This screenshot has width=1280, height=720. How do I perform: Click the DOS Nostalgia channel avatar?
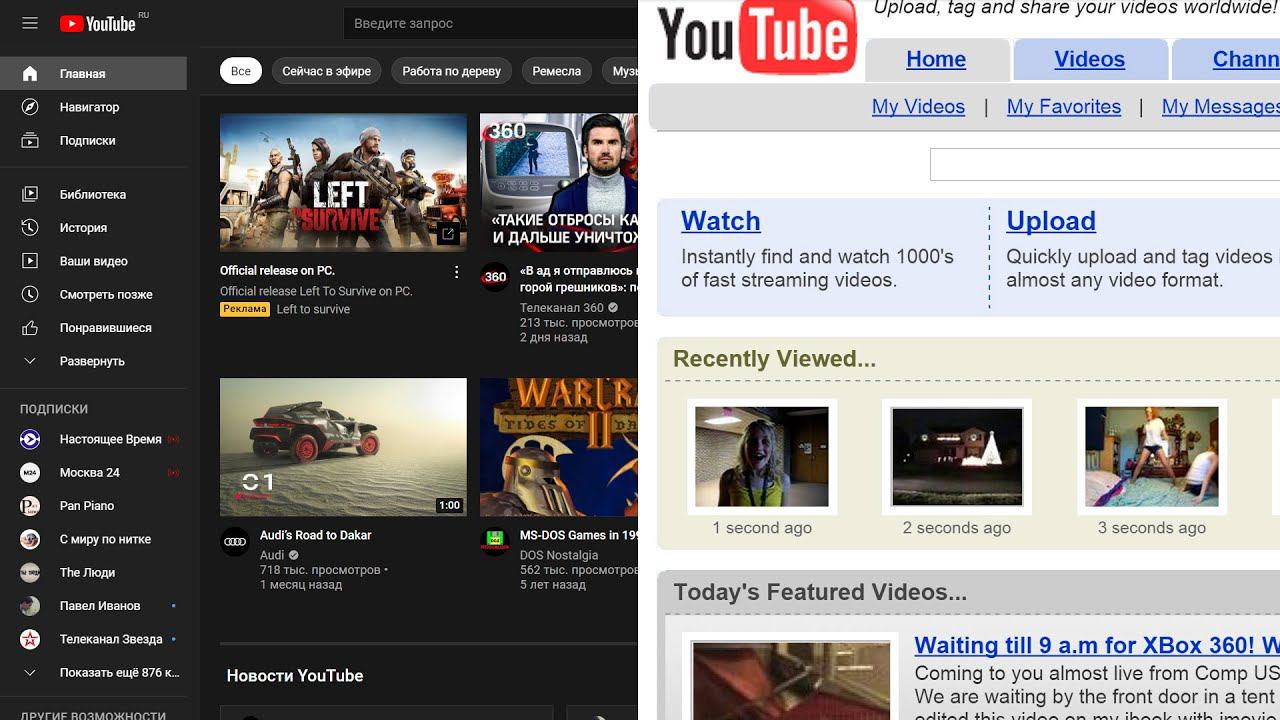point(495,542)
